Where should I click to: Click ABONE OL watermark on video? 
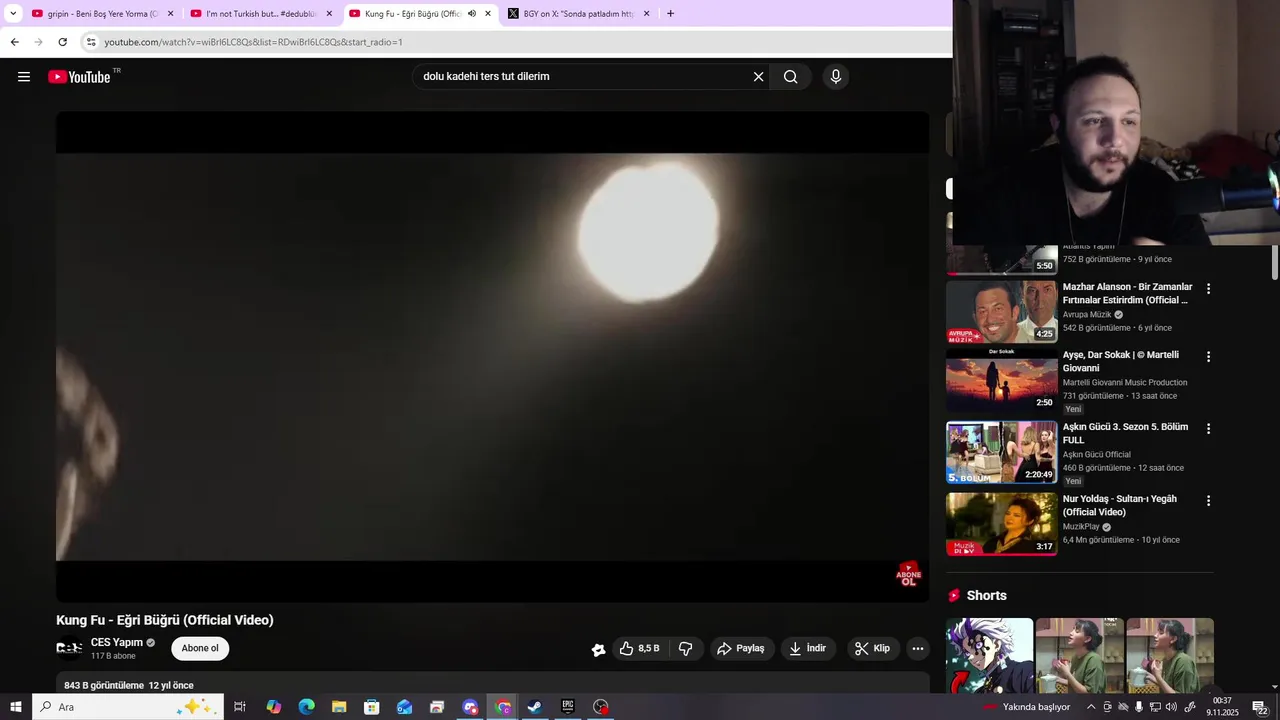tap(908, 574)
